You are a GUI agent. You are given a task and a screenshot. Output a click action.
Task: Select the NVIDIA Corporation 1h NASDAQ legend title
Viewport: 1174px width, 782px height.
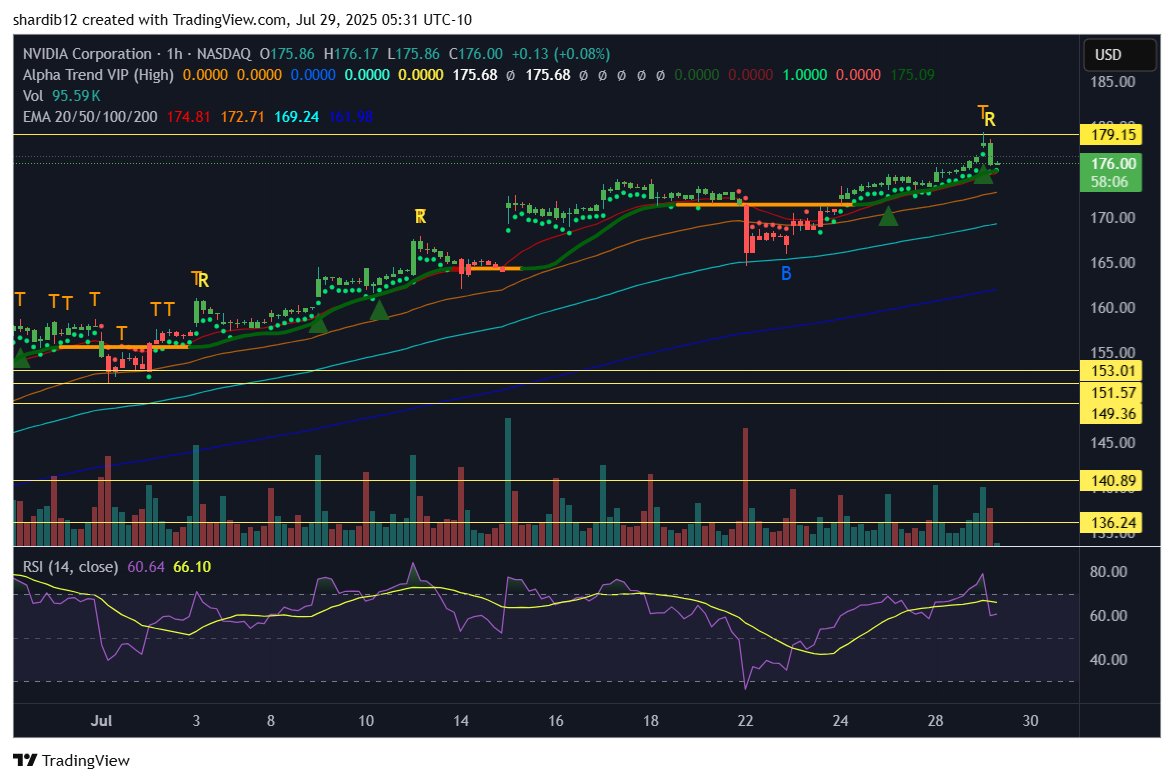click(x=136, y=54)
